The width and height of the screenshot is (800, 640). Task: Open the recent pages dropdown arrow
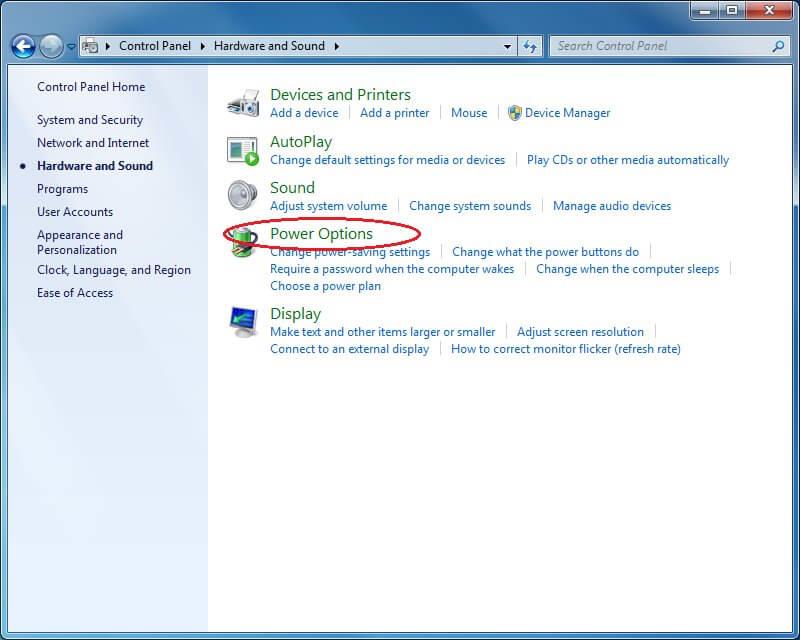point(71,46)
